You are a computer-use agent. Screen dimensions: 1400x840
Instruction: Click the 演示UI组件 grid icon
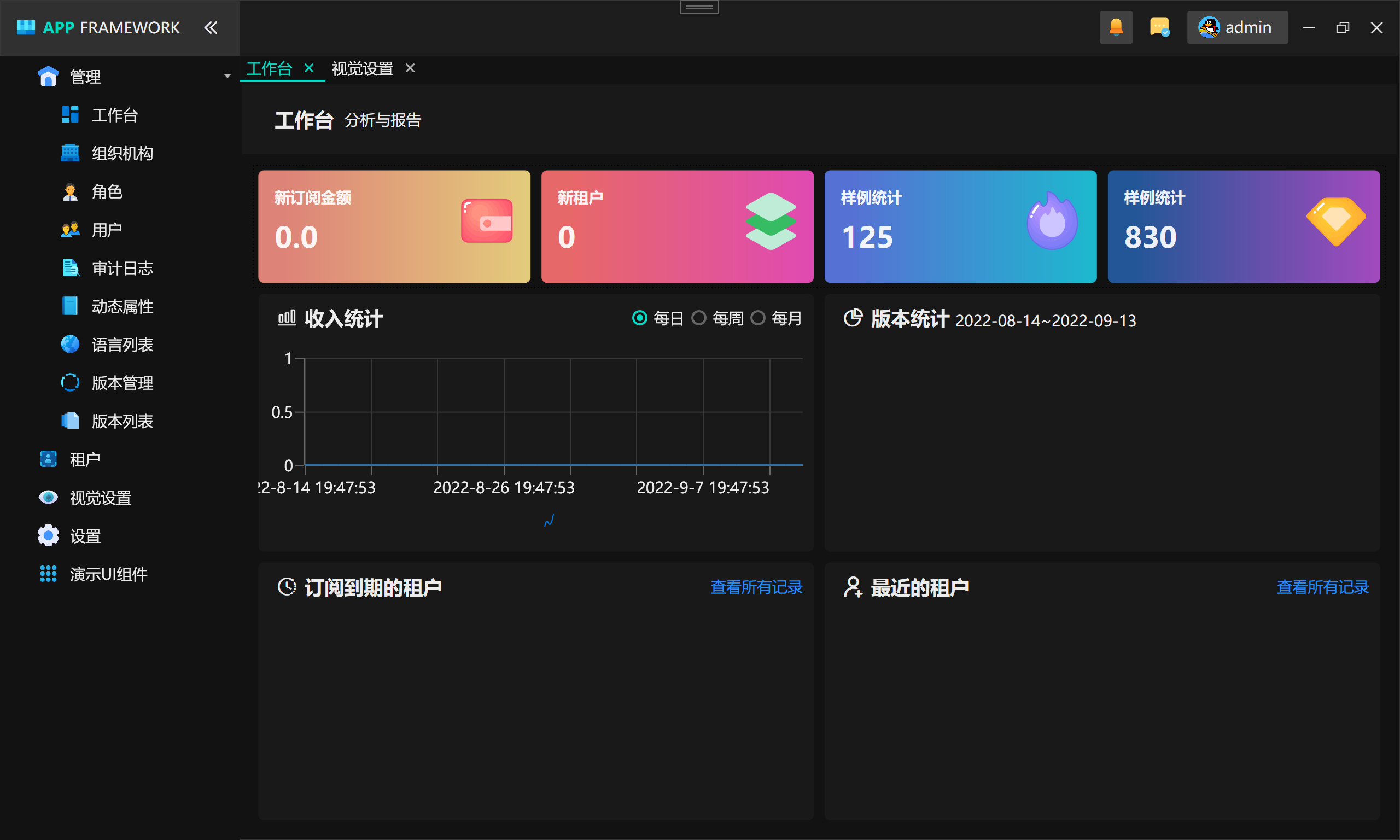(x=48, y=574)
